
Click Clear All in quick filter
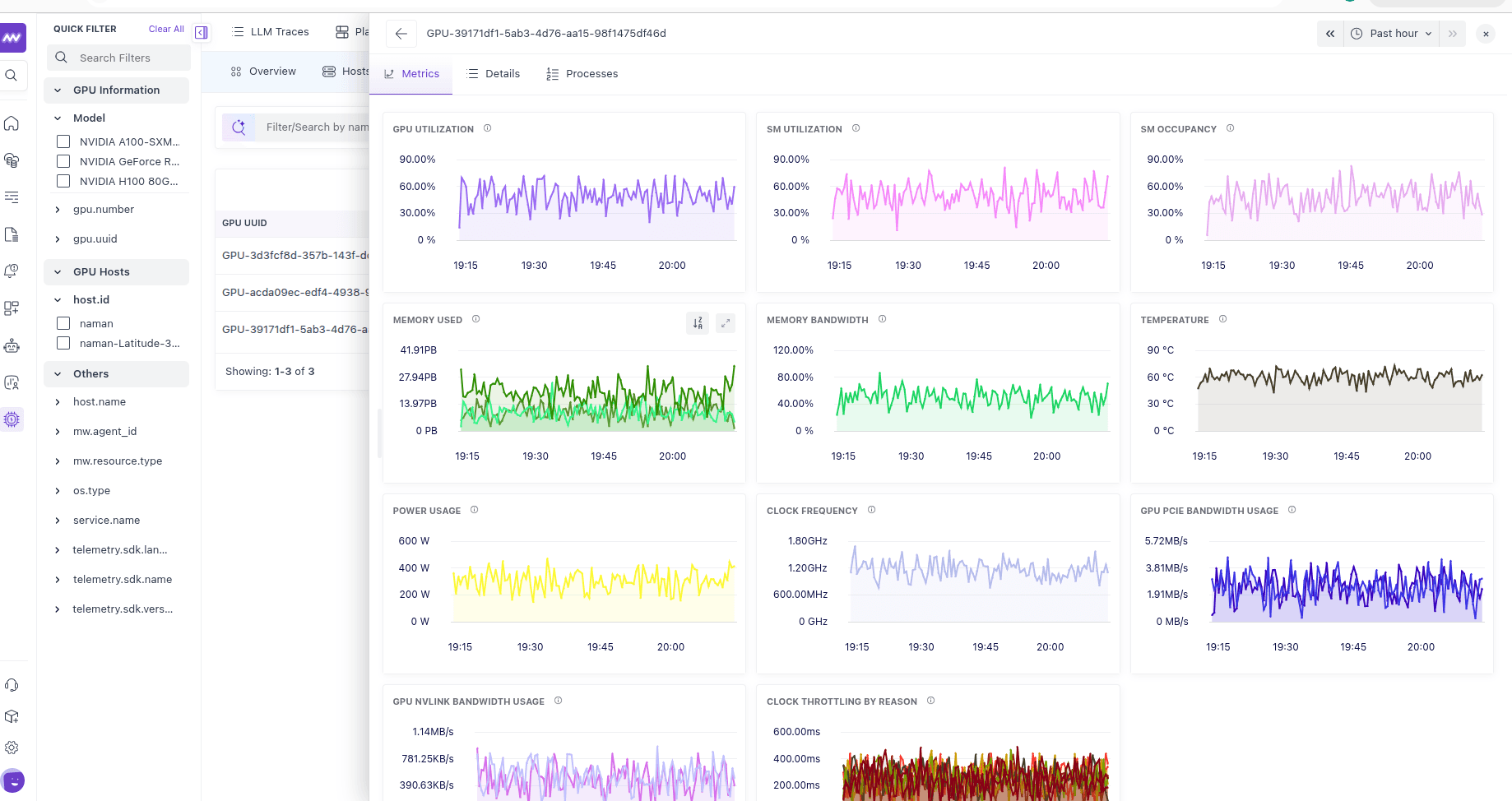pyautogui.click(x=166, y=29)
